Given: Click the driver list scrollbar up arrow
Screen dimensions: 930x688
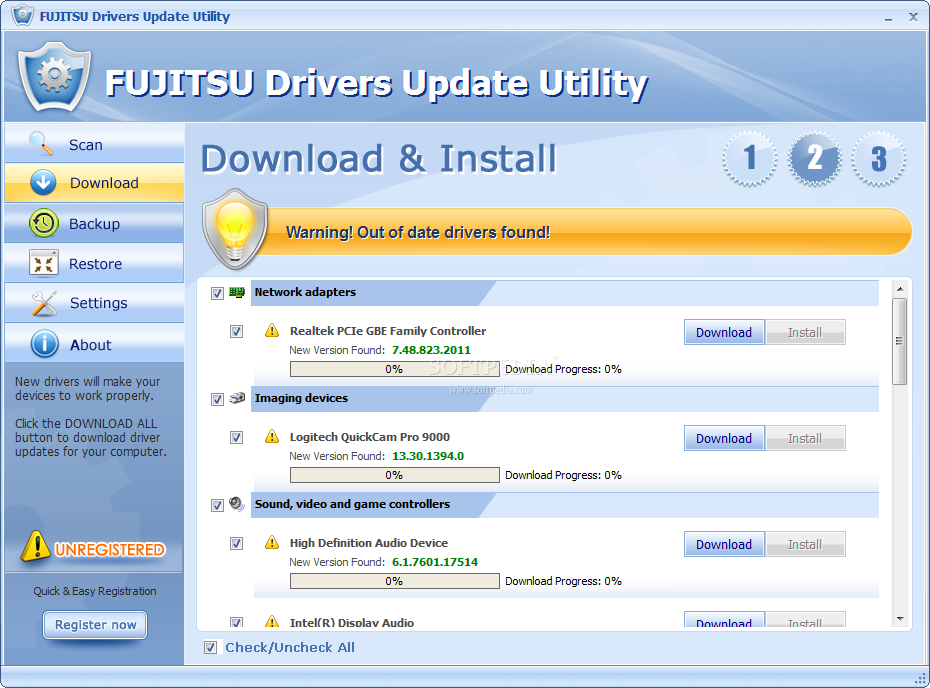Looking at the screenshot, I should [x=900, y=289].
